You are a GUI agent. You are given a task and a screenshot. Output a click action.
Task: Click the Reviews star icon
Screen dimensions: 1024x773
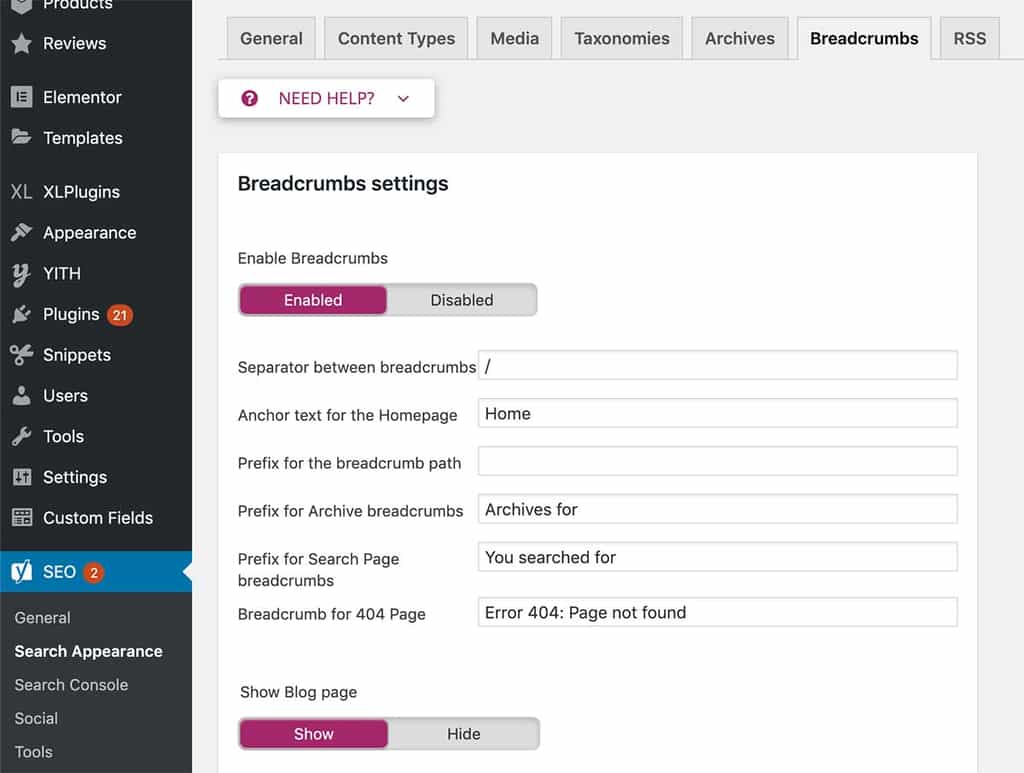[x=22, y=44]
